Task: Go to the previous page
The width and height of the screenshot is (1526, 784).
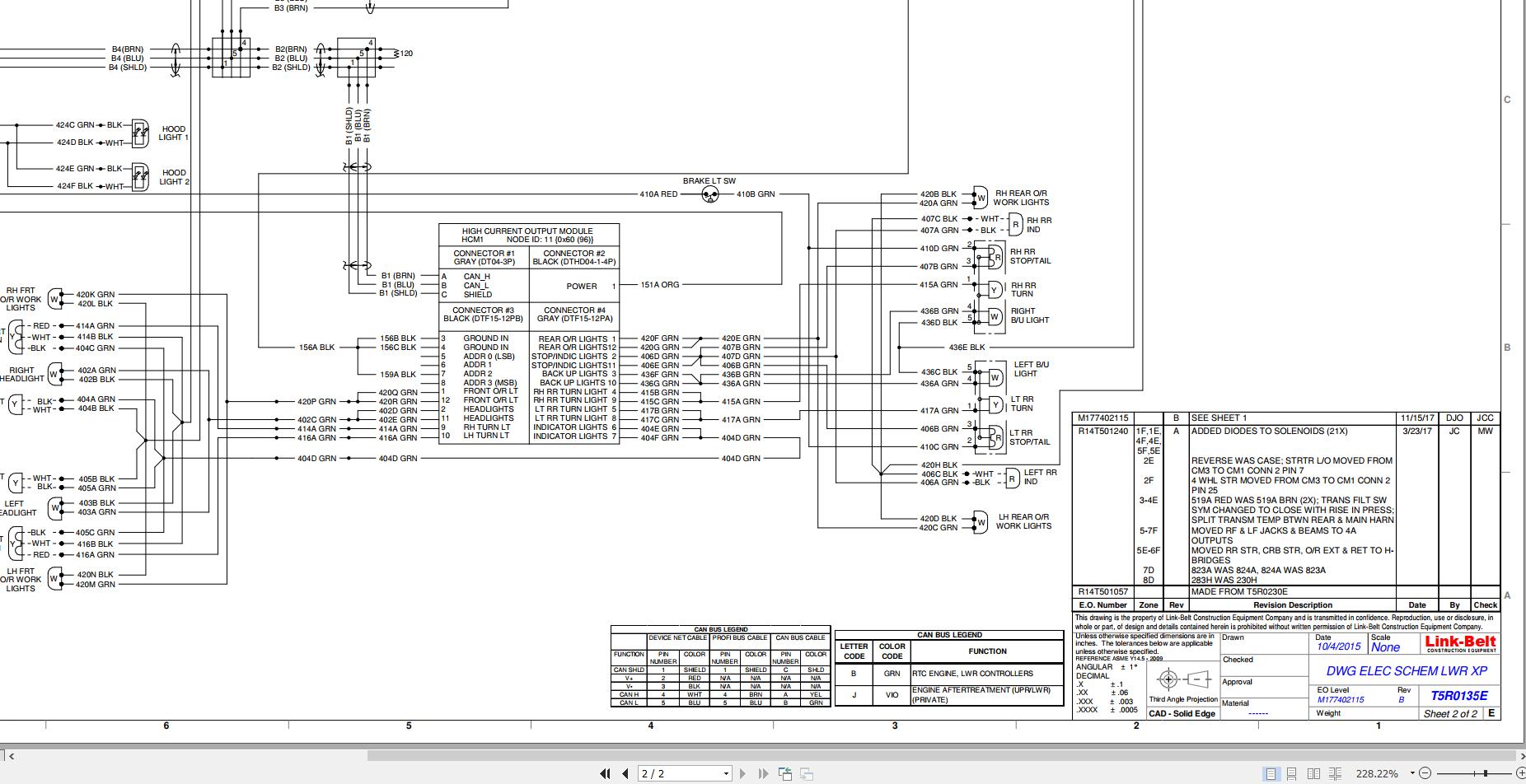Action: coord(625,773)
